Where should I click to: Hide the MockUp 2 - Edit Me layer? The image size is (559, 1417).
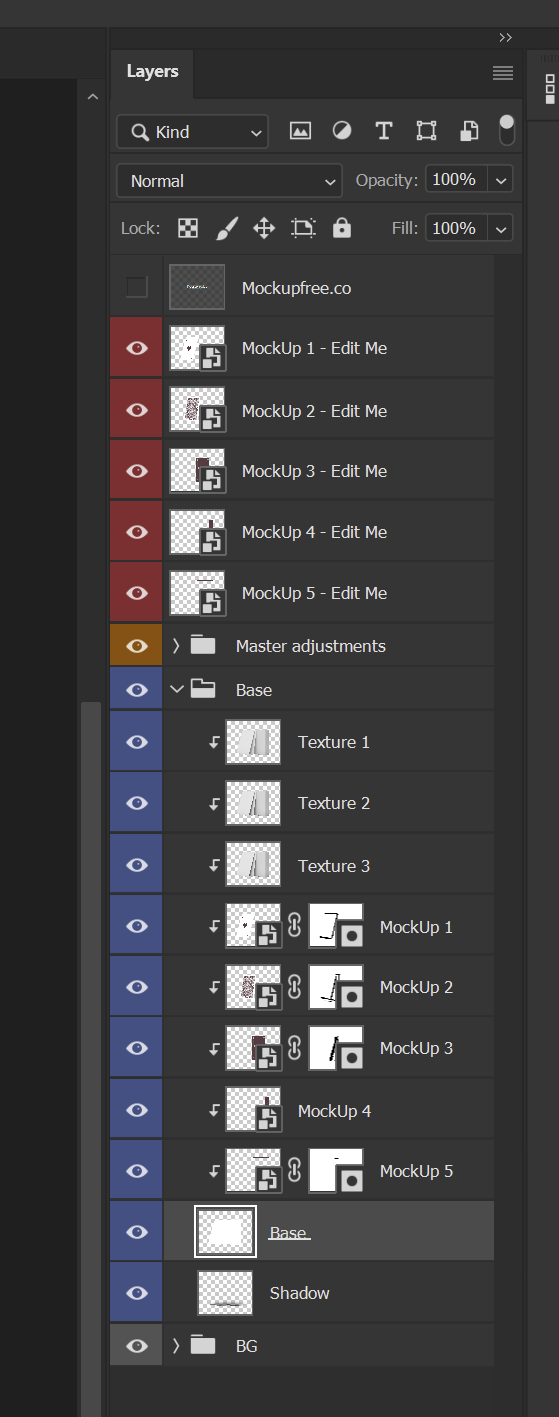137,410
